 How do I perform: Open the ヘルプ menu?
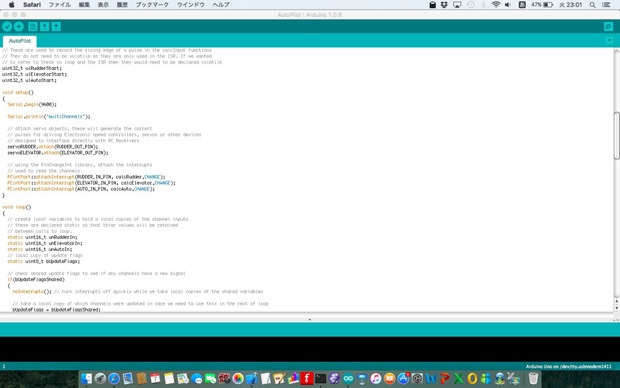point(221,5)
